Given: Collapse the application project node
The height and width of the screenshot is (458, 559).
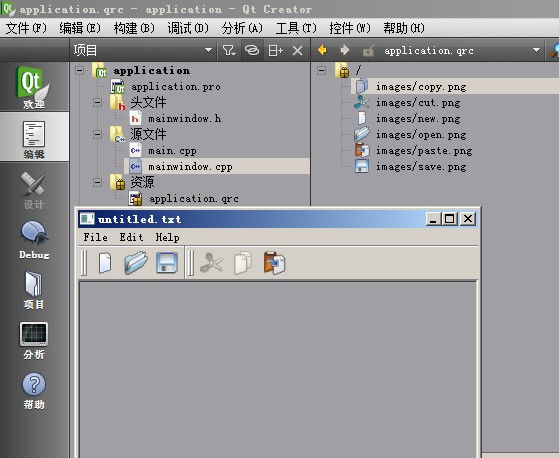Looking at the screenshot, I should [80, 71].
